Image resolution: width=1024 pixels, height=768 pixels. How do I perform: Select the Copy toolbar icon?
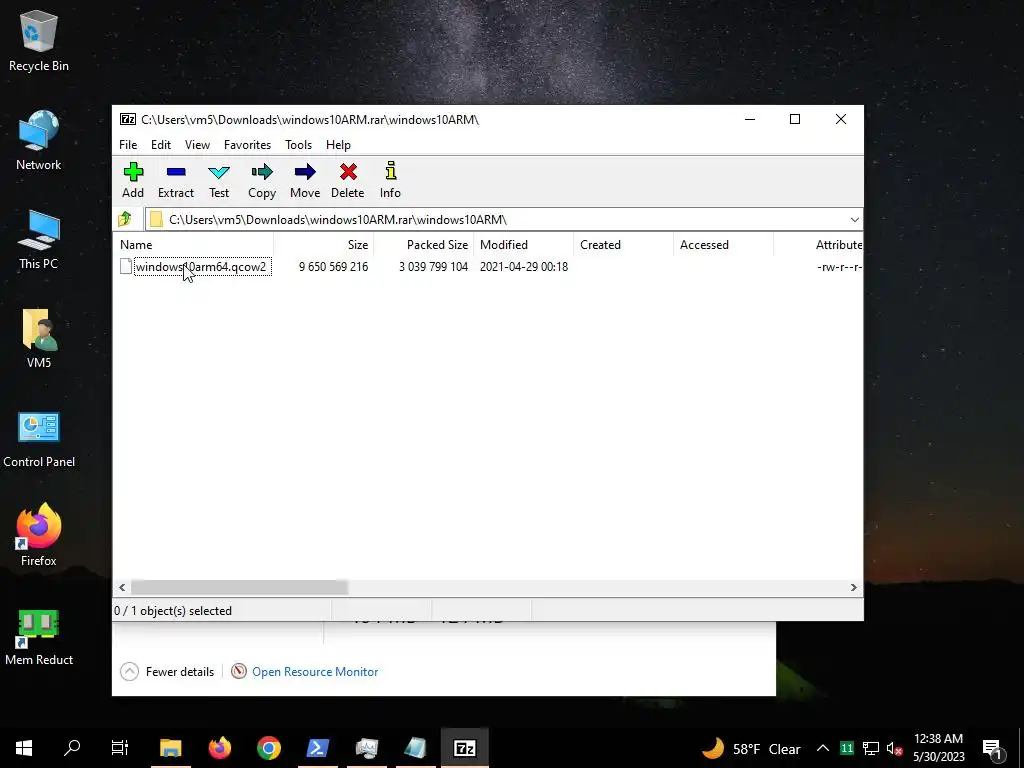coord(262,180)
